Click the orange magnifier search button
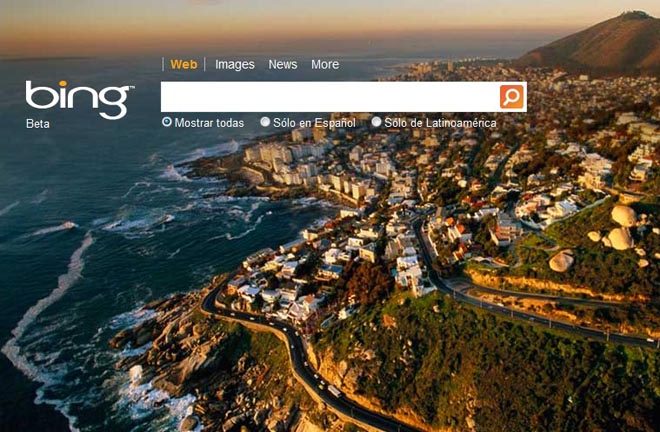Screen dimensions: 660x432 coord(512,97)
